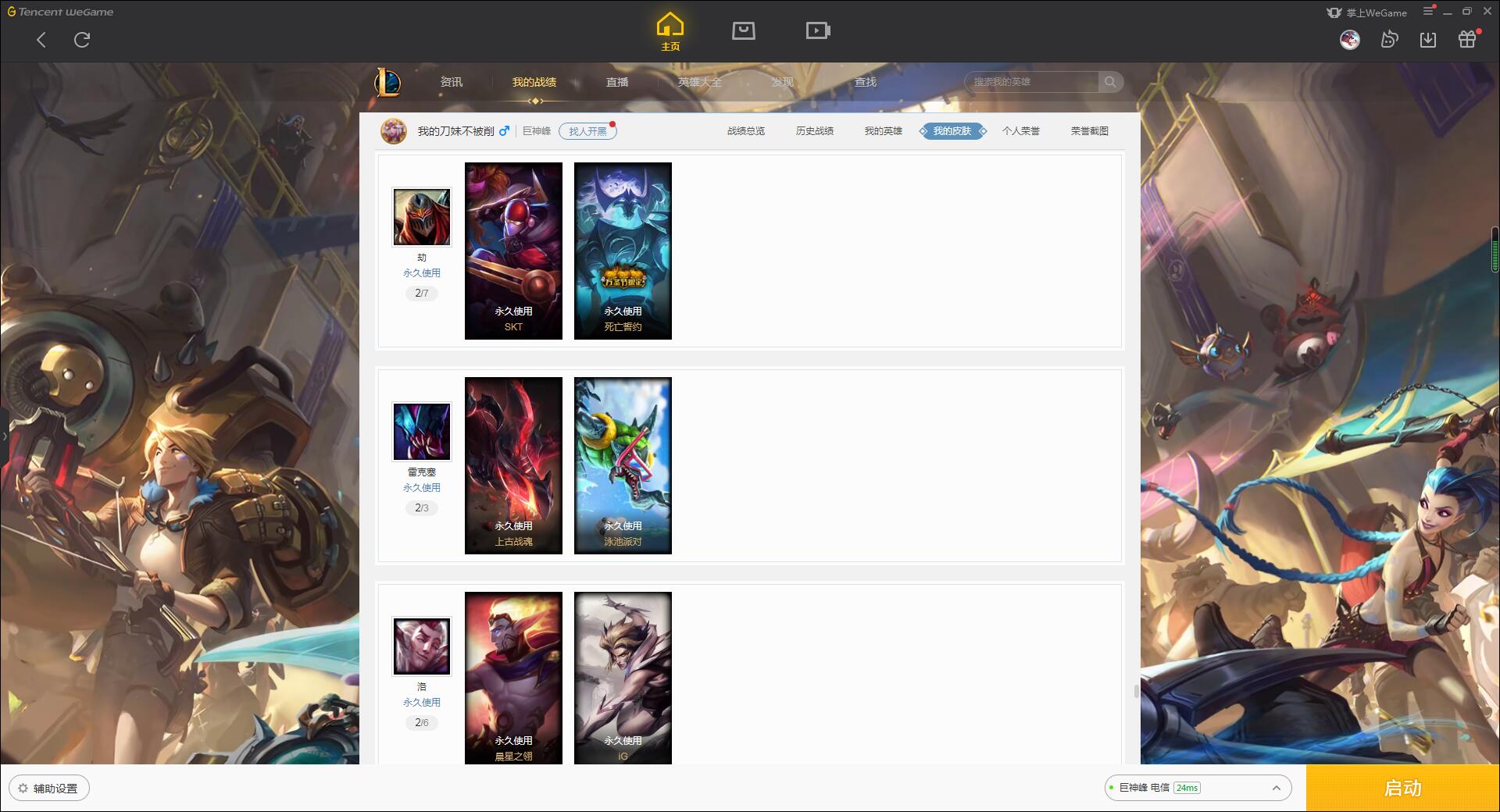Open the 泳池派对 skin card
Screen dimensions: 1500x812
coord(623,465)
